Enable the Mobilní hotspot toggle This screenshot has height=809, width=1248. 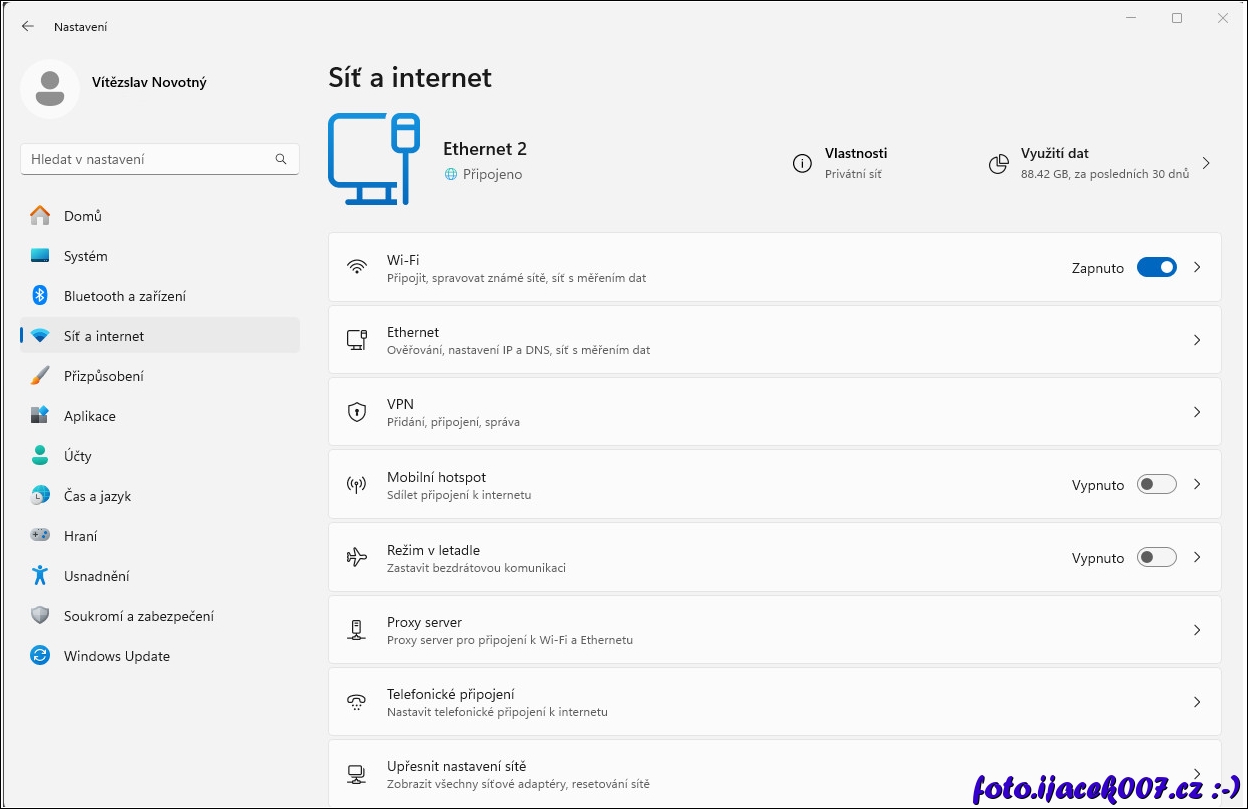(x=1157, y=485)
